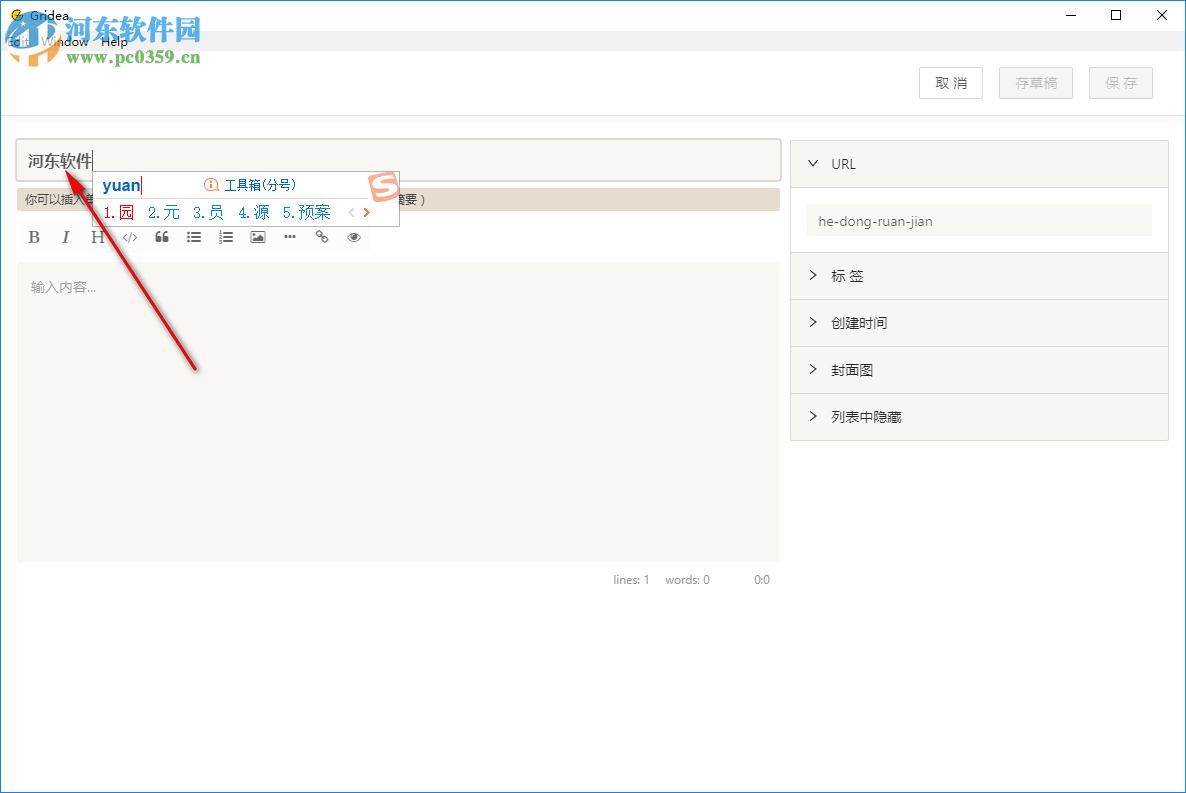The height and width of the screenshot is (793, 1186).
Task: Insert a hyperlink using the chain icon
Action: 321,237
